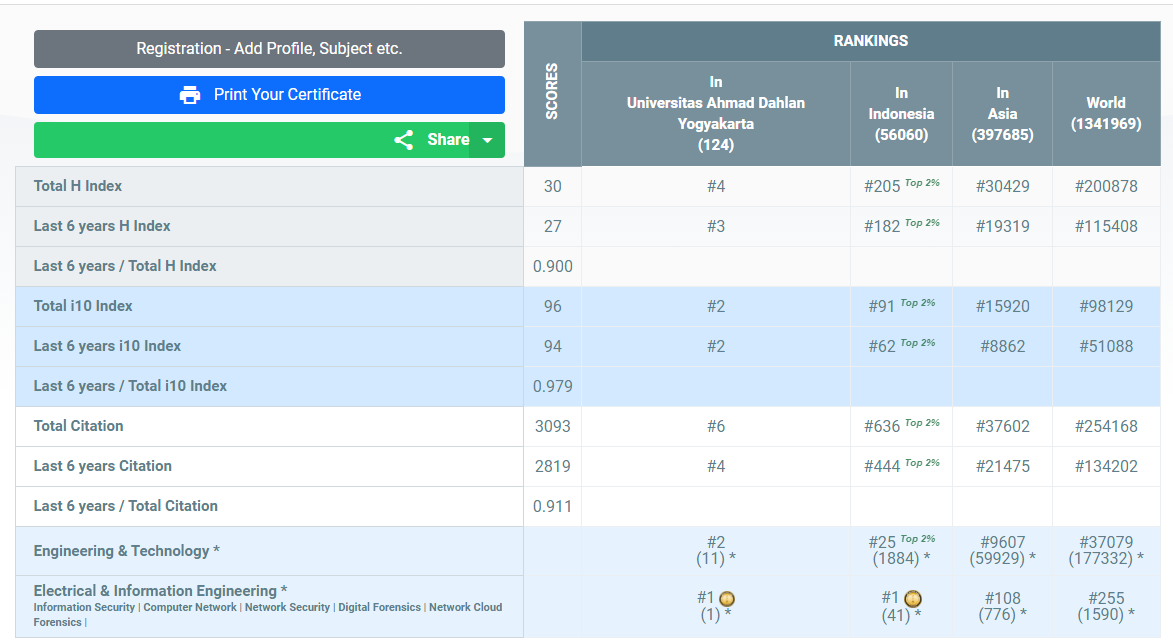
Task: Select the World ranking column header
Action: point(1105,113)
